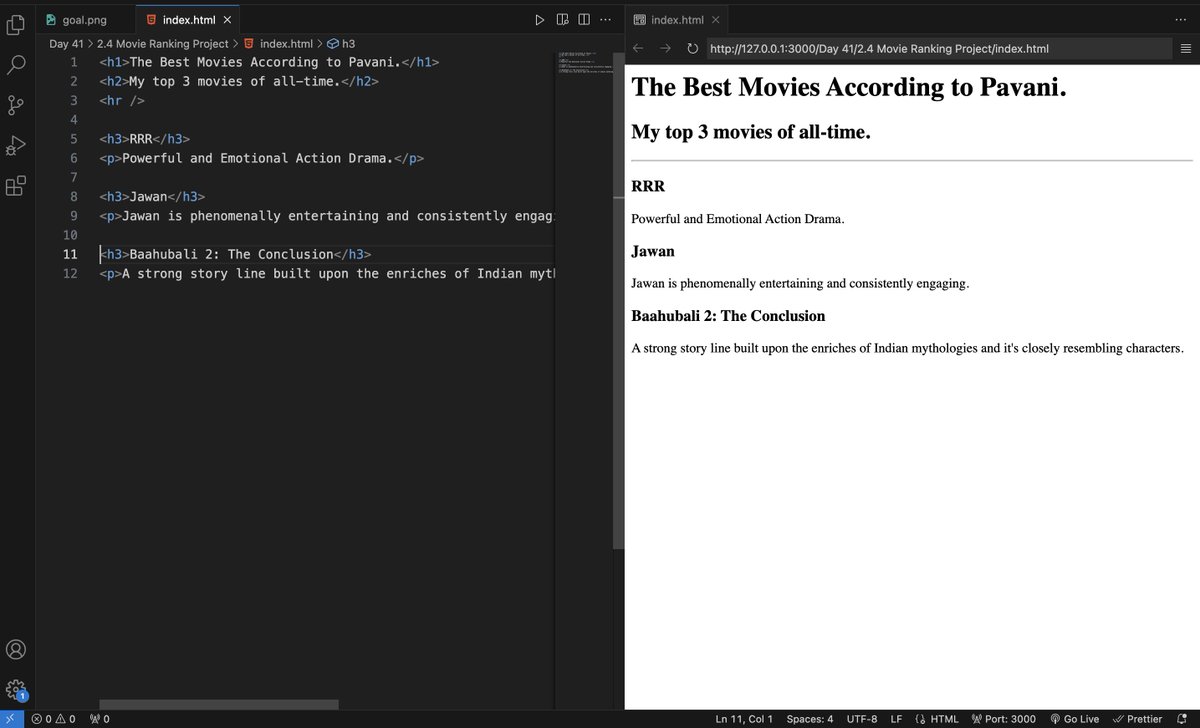Open the h3 symbol breadcrumb
The height and width of the screenshot is (728, 1200).
(x=341, y=44)
